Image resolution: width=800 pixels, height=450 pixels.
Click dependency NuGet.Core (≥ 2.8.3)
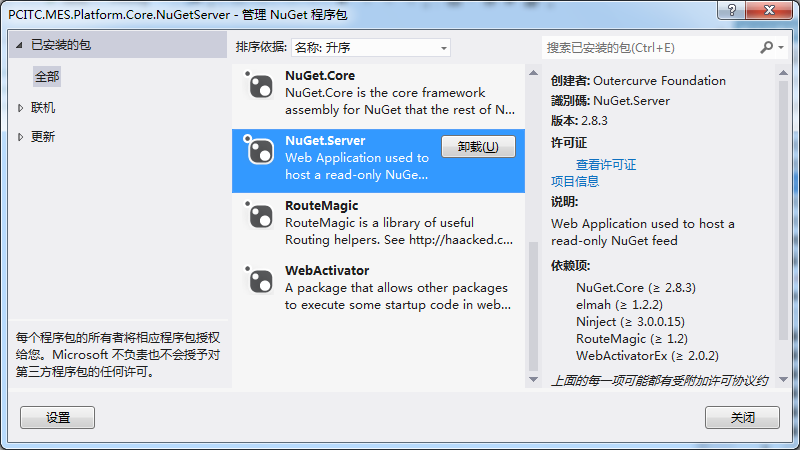pyautogui.click(x=636, y=287)
